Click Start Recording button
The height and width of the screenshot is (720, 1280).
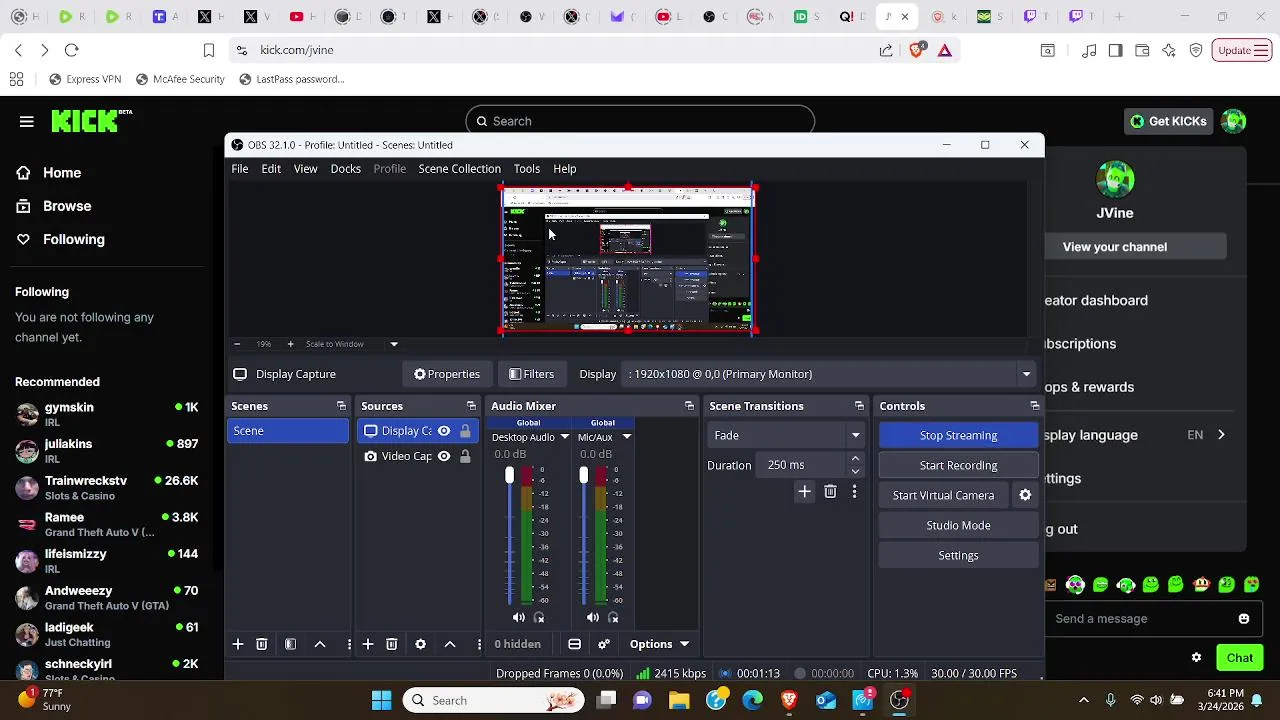pos(958,465)
